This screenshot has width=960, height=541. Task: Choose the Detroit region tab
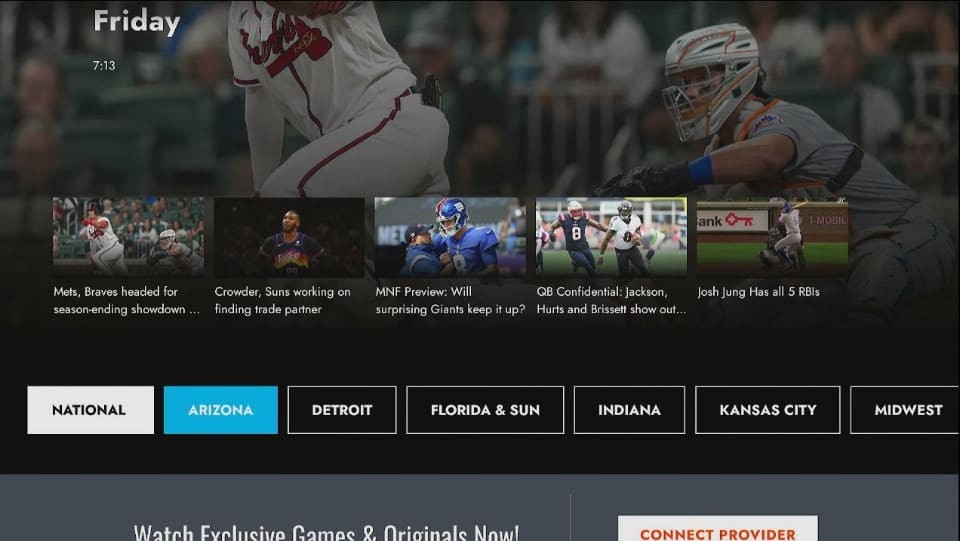coord(342,410)
